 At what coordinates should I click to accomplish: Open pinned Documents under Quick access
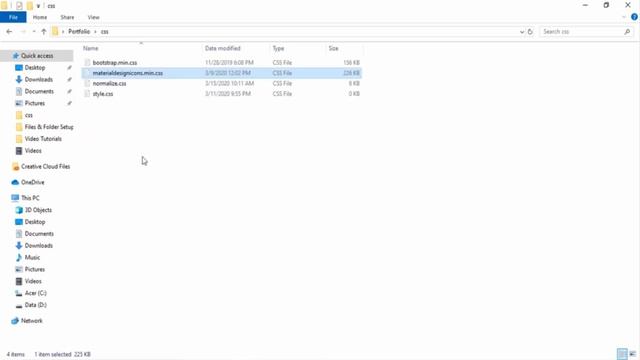39,91
